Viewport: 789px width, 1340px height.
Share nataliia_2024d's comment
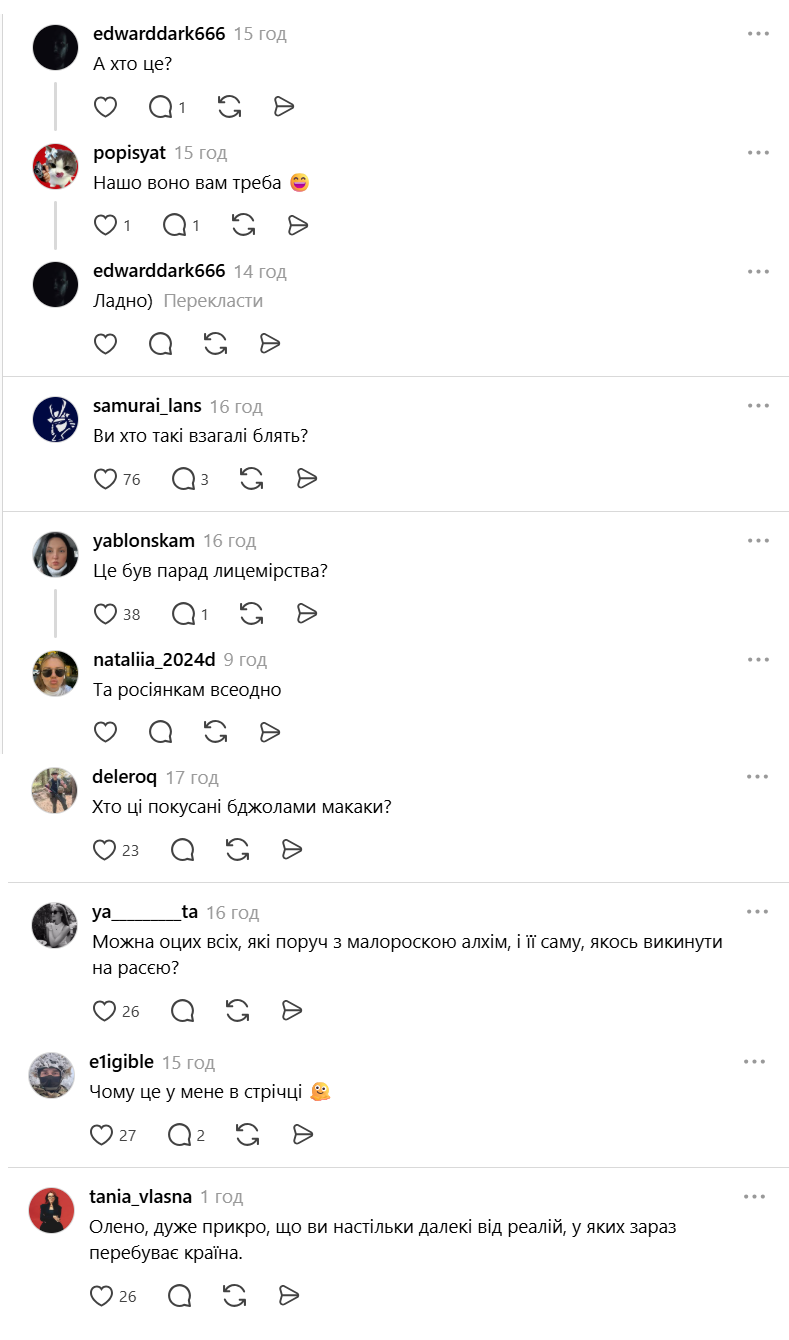click(x=270, y=732)
